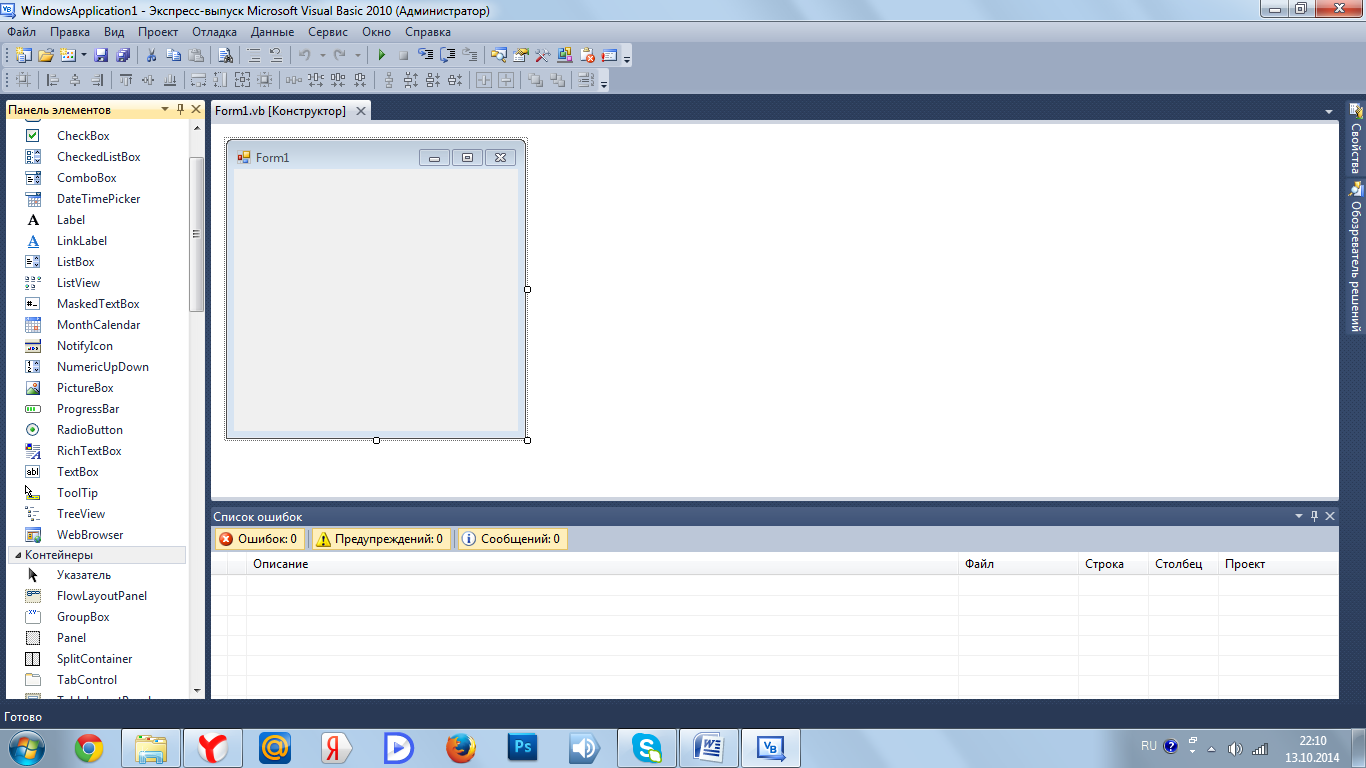1366x768 pixels.
Task: Click the Make Same Size icon
Action: pyautogui.click(x=242, y=80)
